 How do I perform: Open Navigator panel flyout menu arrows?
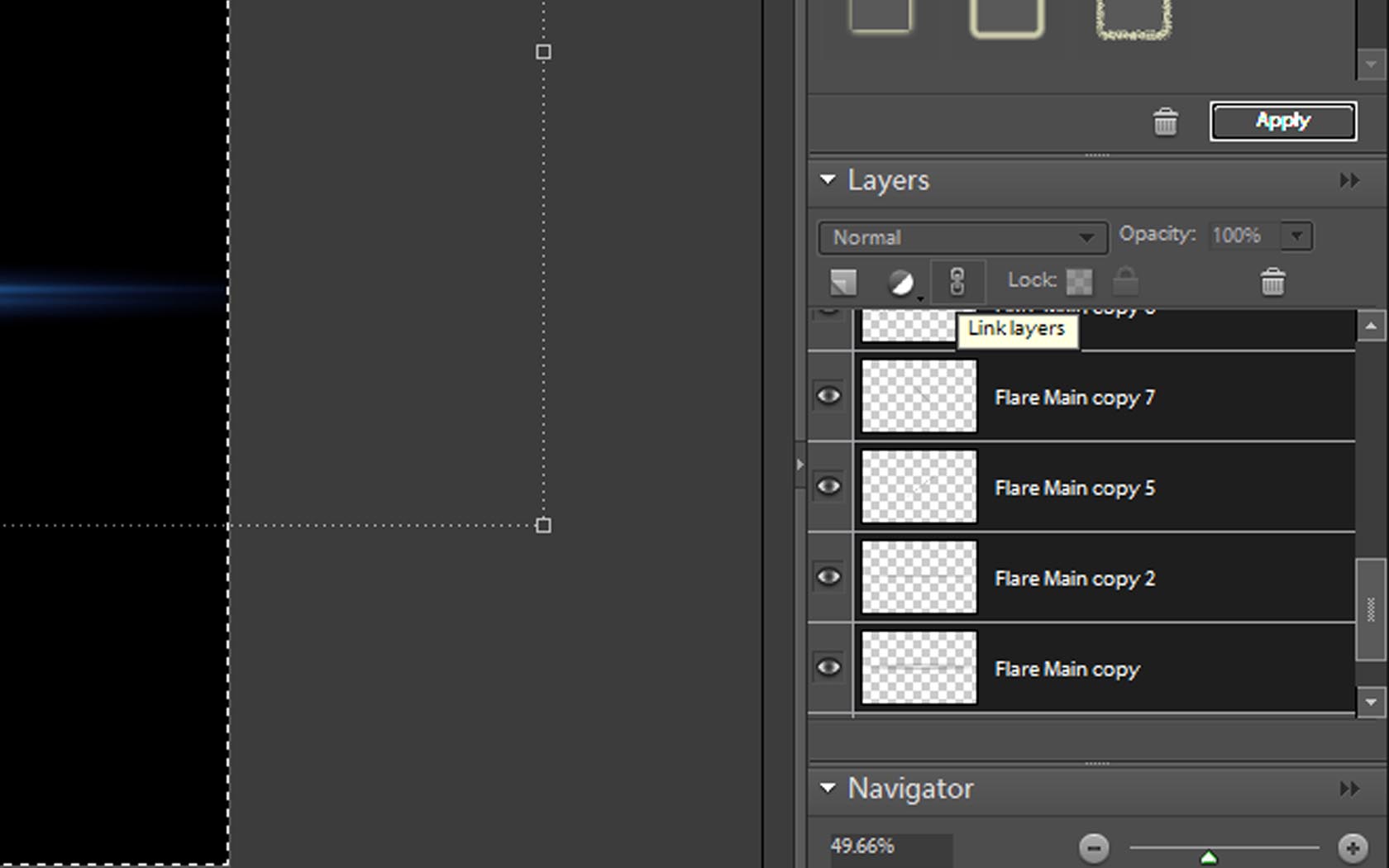[x=1349, y=789]
